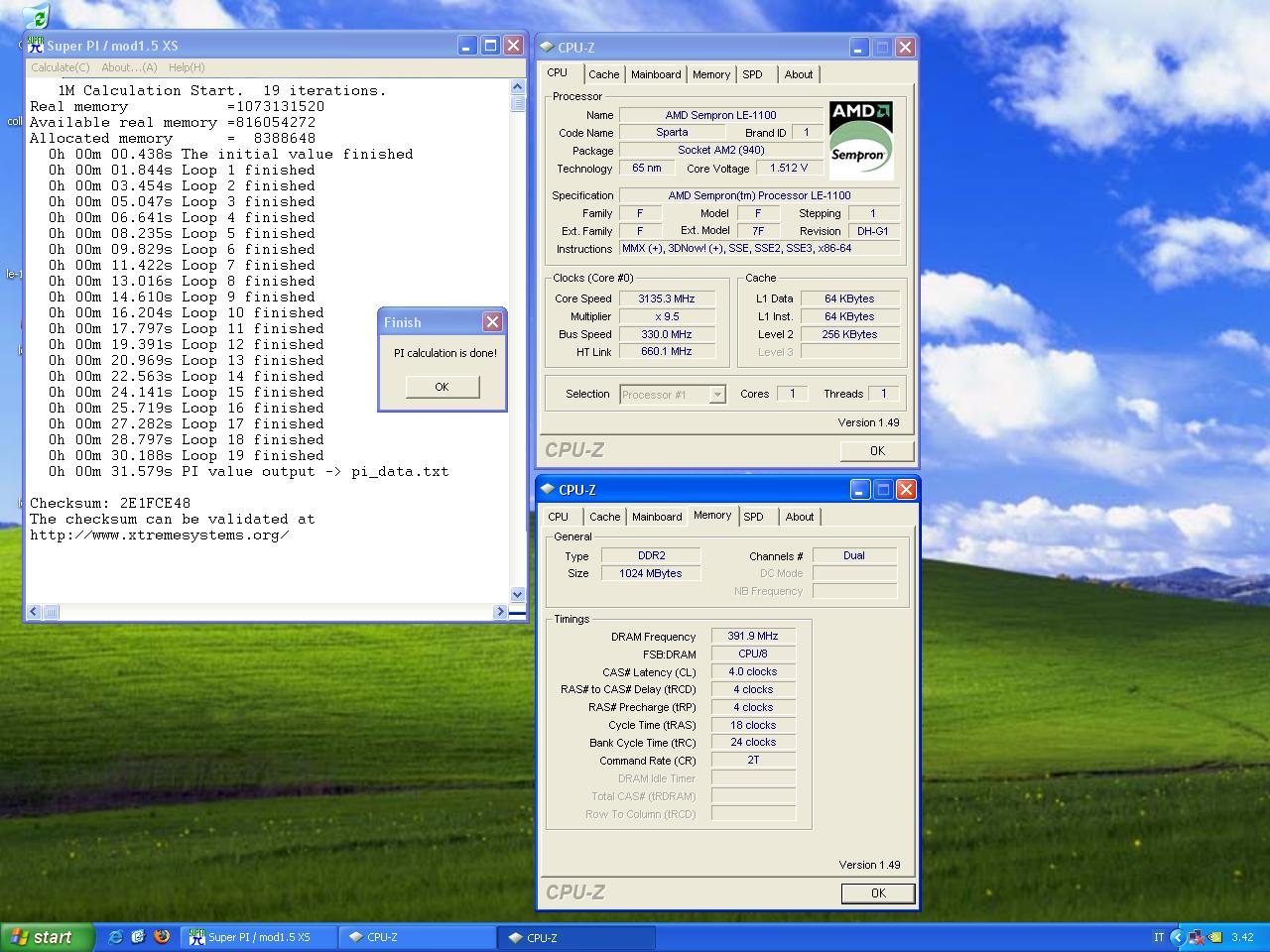
Task: Switch to Super PI taskbar button
Action: (259, 937)
